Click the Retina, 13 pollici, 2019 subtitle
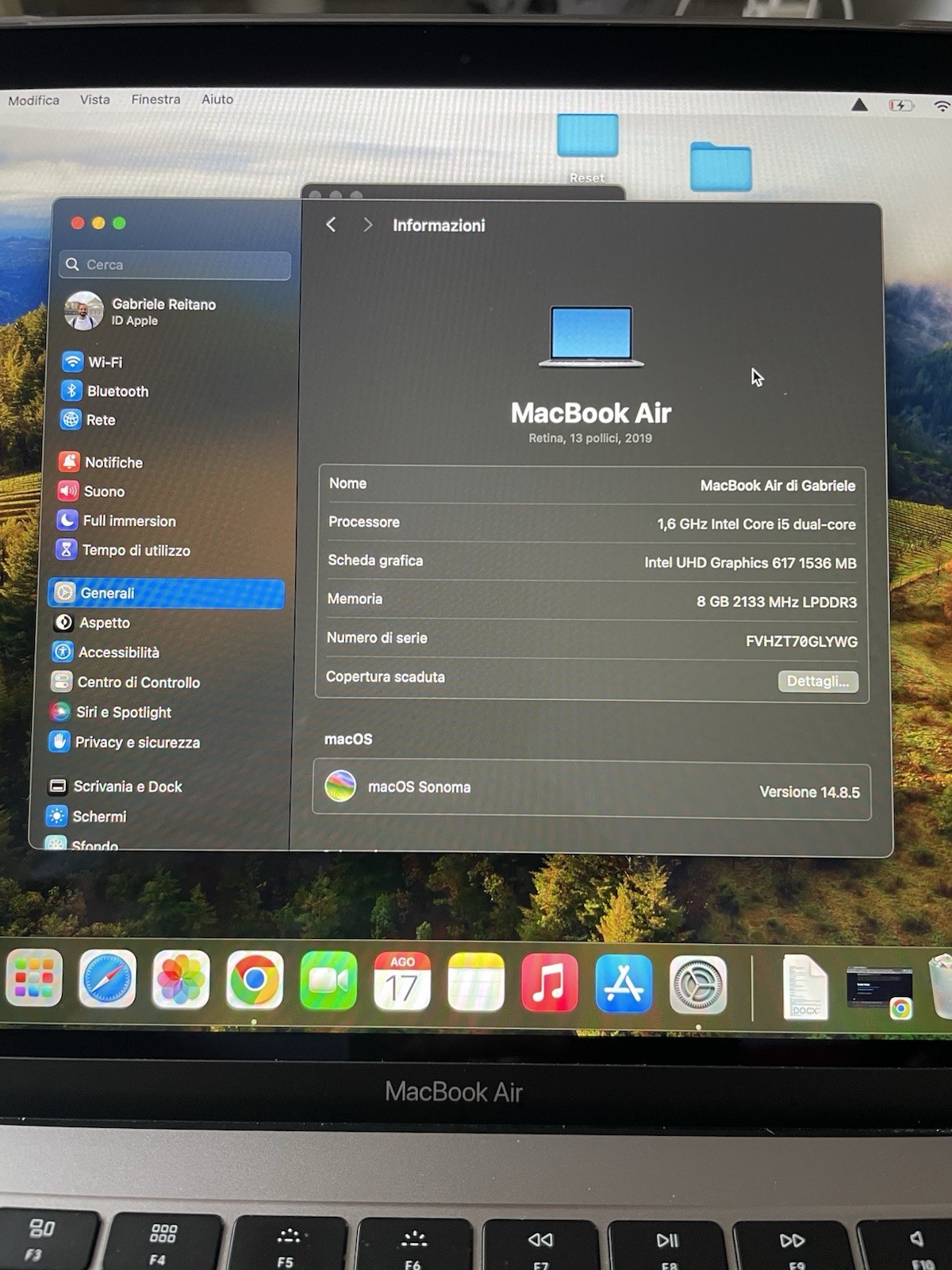The height and width of the screenshot is (1270, 952). tap(590, 438)
